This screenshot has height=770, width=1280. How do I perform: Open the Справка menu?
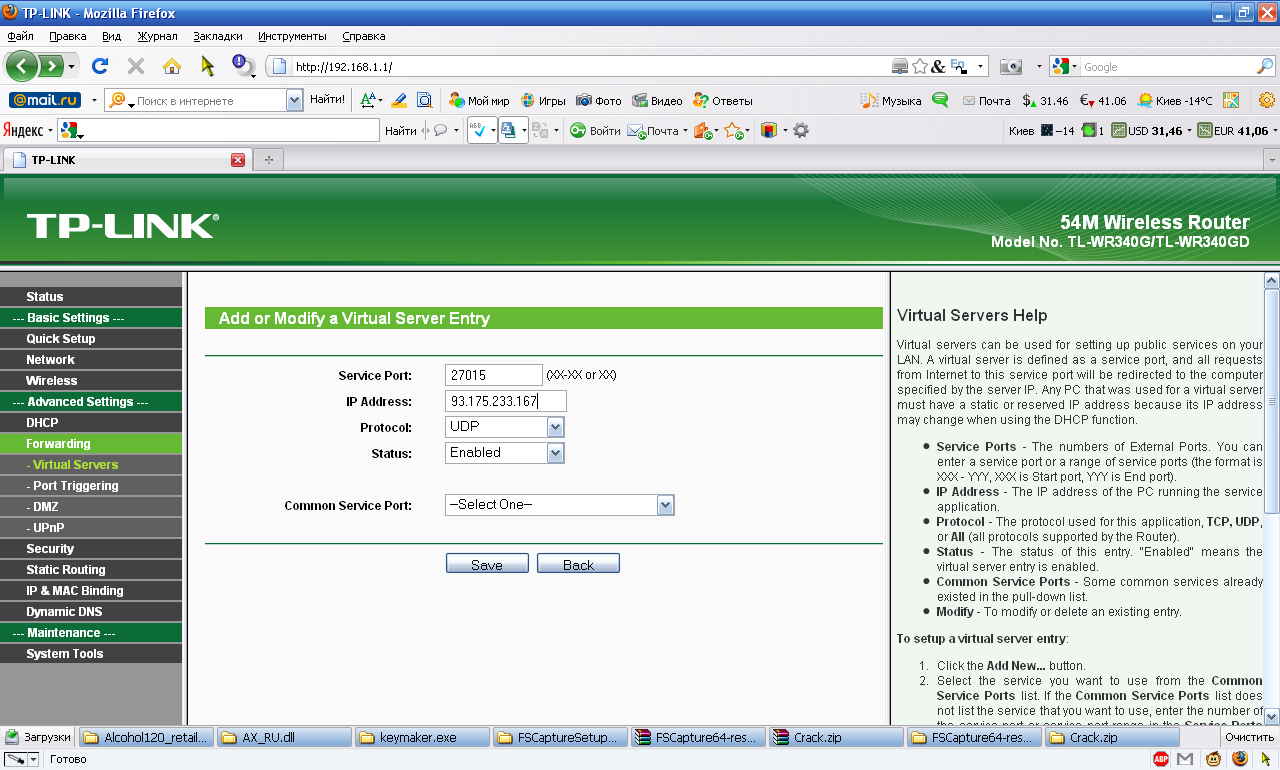click(364, 36)
